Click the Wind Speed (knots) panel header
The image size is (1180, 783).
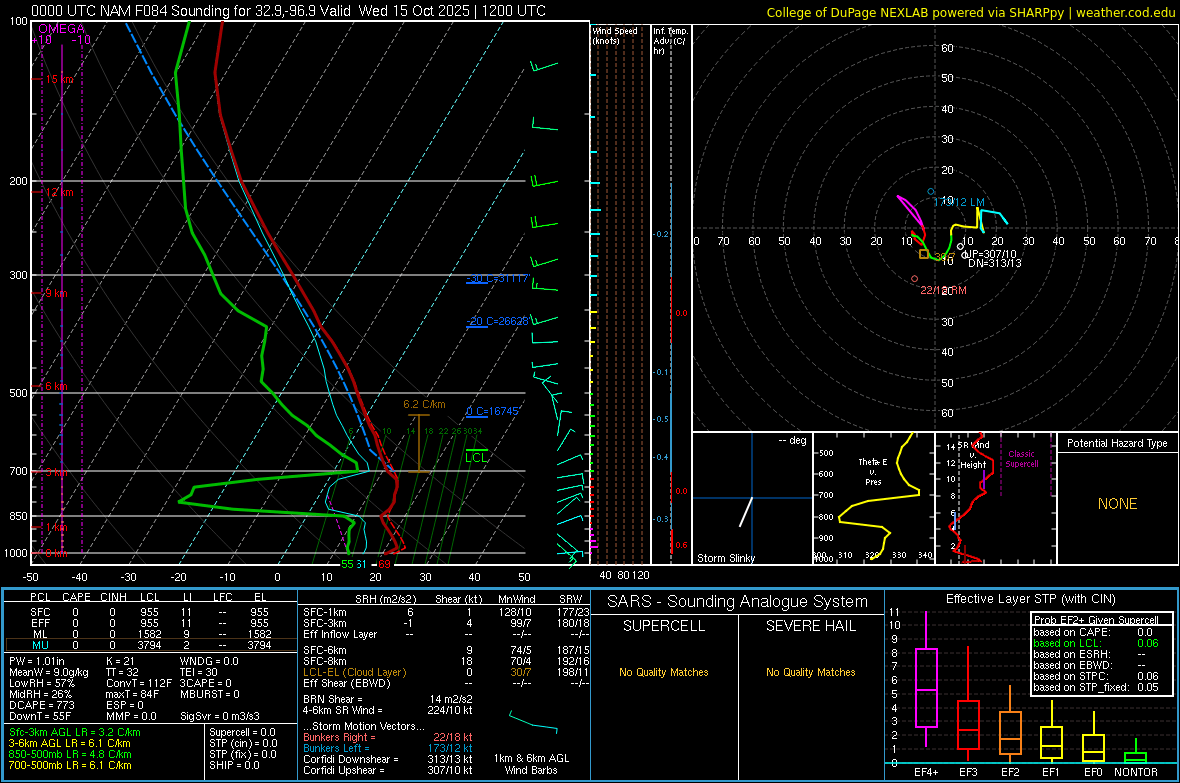coord(614,35)
